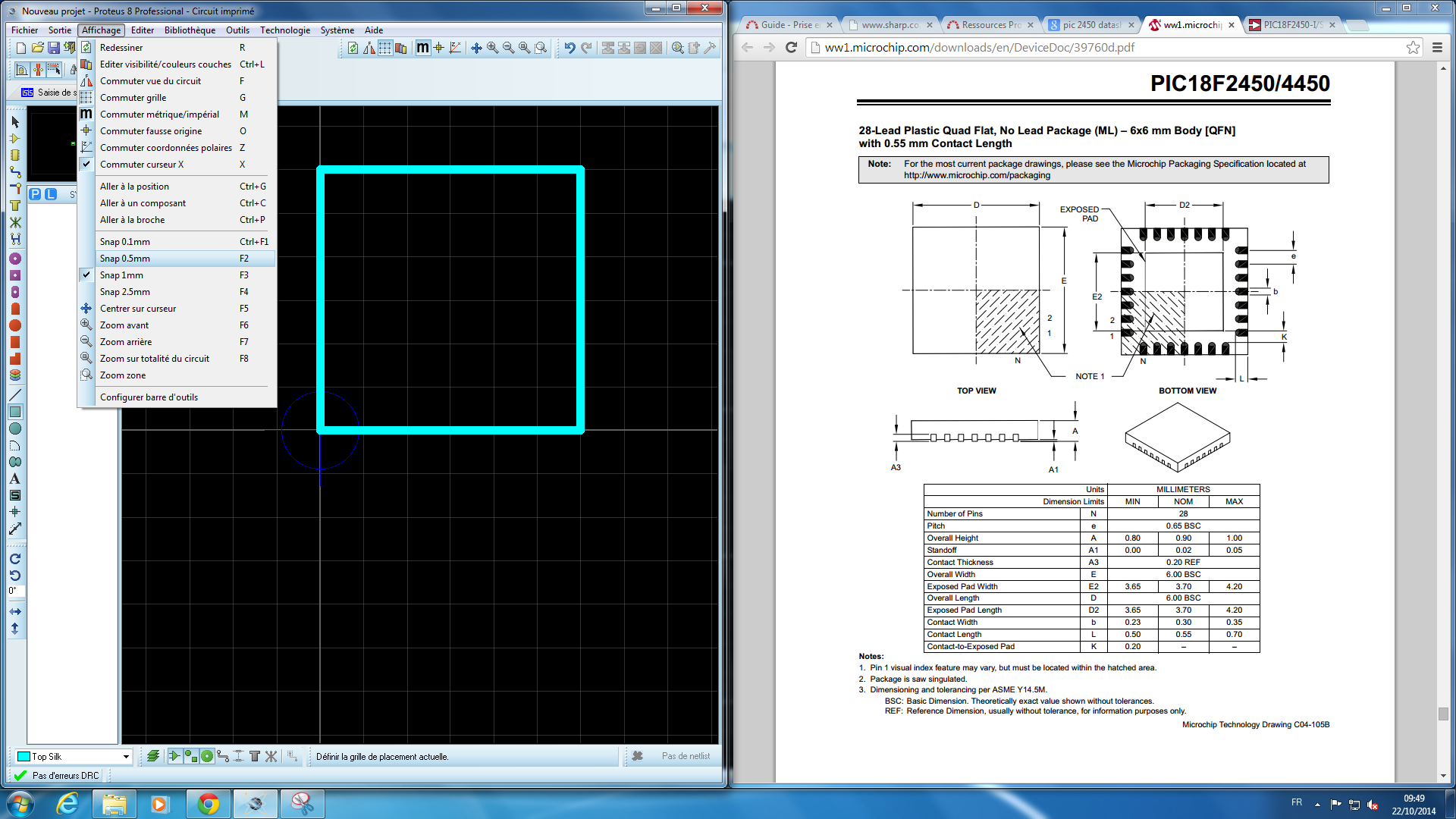The height and width of the screenshot is (819, 1456).
Task: Select the 2D graphics arc tool
Action: pyautogui.click(x=15, y=445)
